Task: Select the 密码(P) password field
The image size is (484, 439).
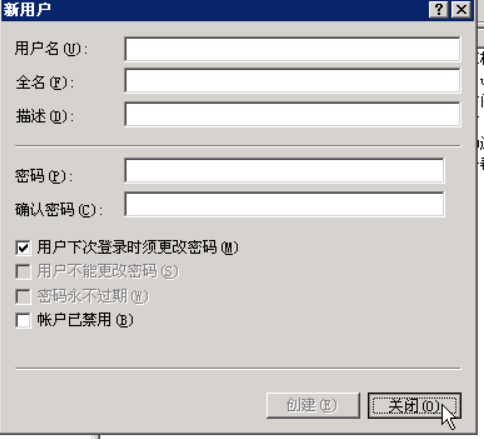Action: (x=284, y=171)
